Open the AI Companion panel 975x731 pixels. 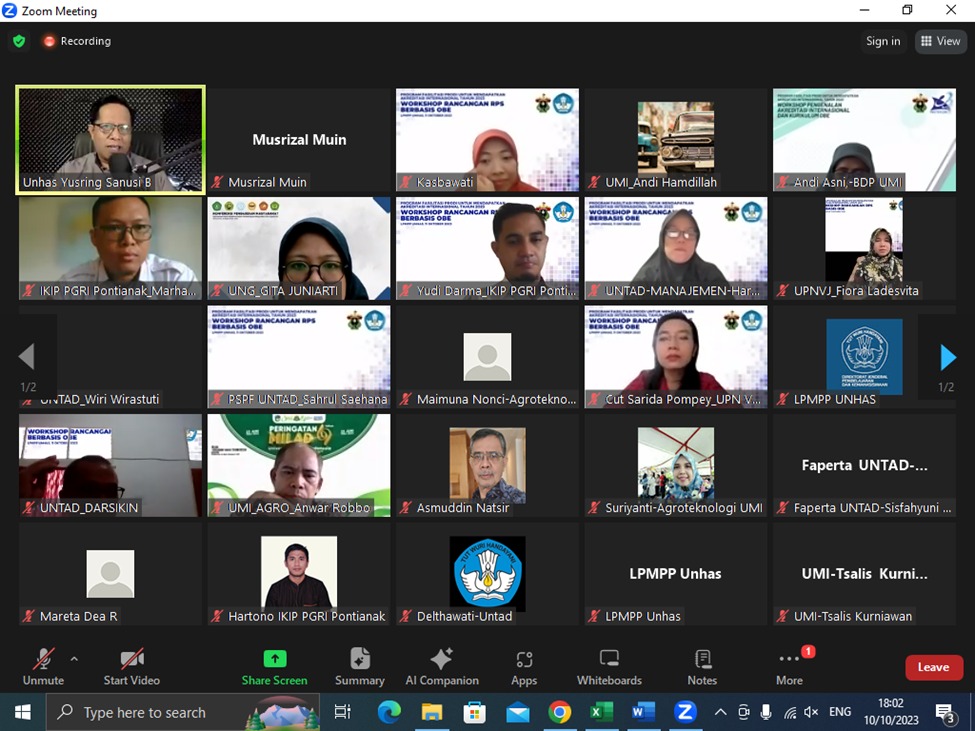pos(441,667)
